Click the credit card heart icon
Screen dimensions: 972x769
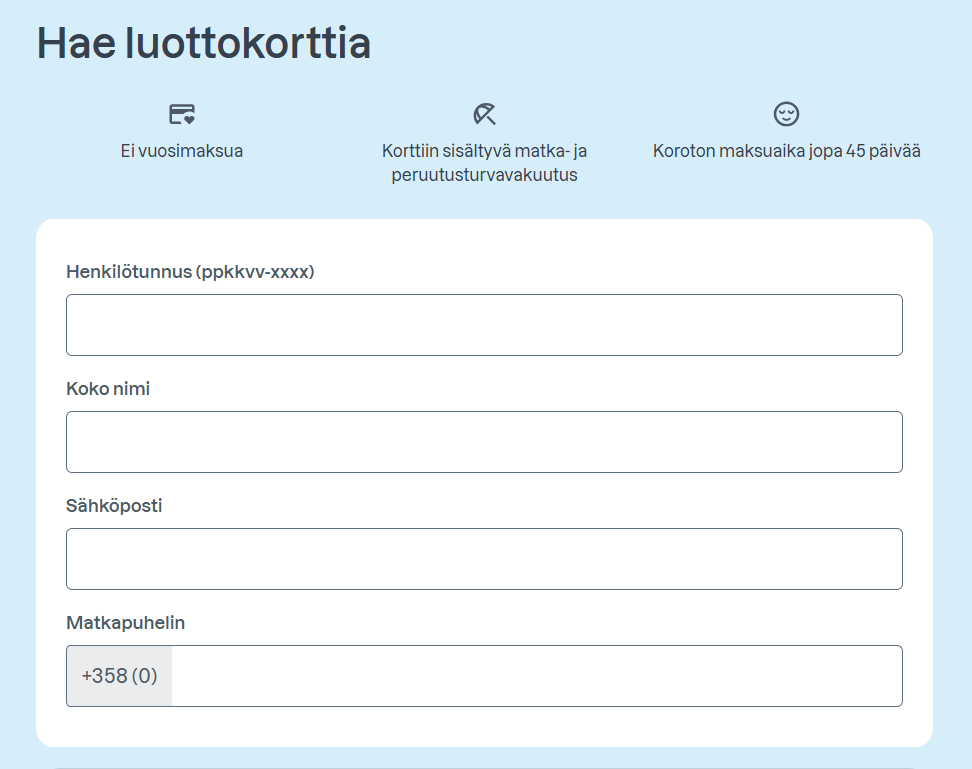(x=182, y=114)
